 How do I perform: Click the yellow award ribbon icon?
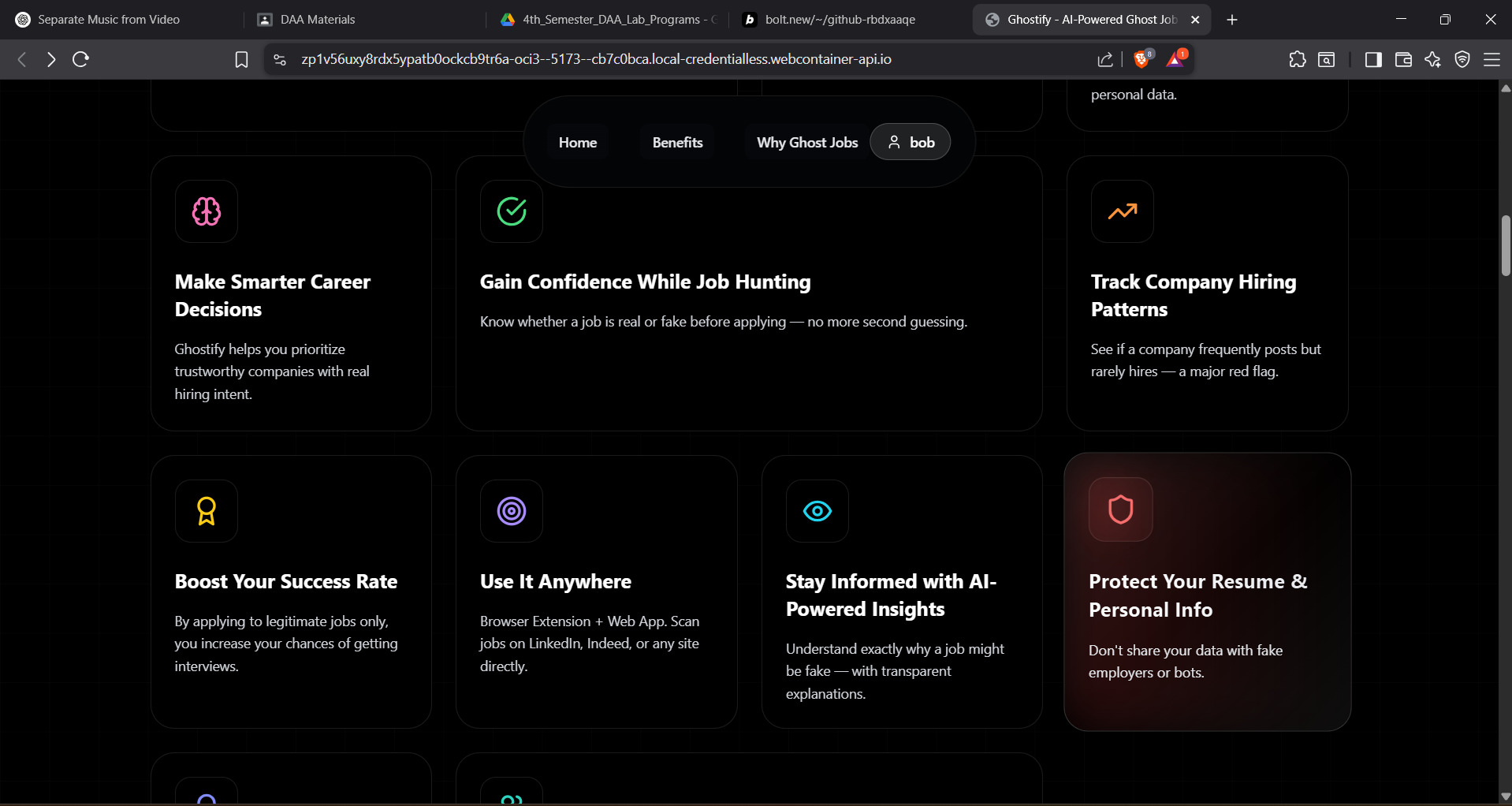click(207, 511)
